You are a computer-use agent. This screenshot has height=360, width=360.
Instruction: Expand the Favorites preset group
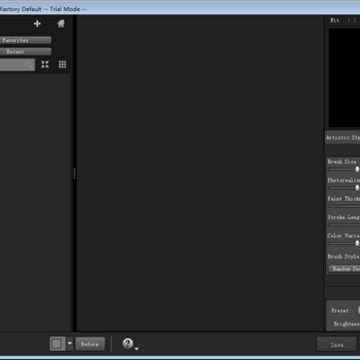point(25,40)
